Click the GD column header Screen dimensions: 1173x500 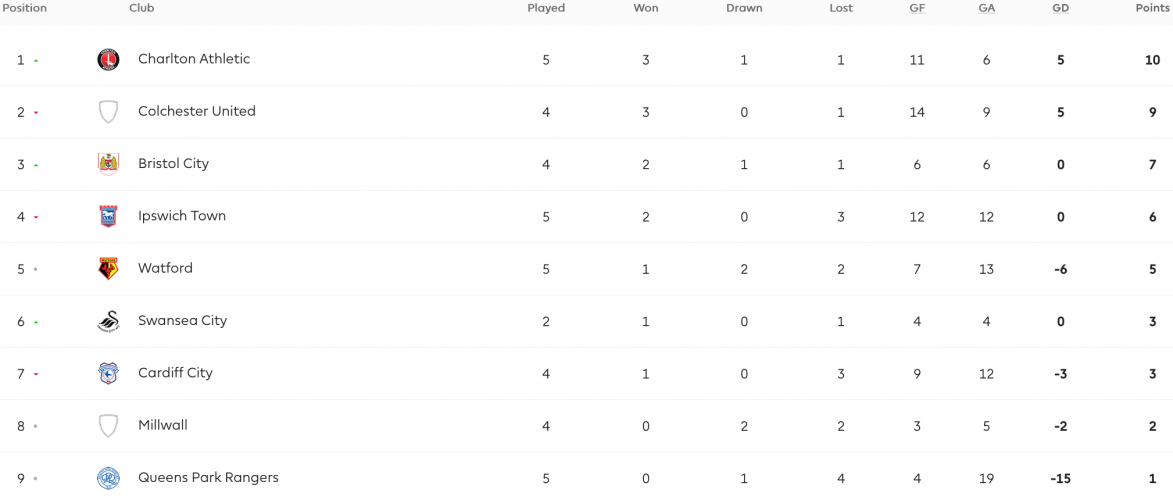1061,8
